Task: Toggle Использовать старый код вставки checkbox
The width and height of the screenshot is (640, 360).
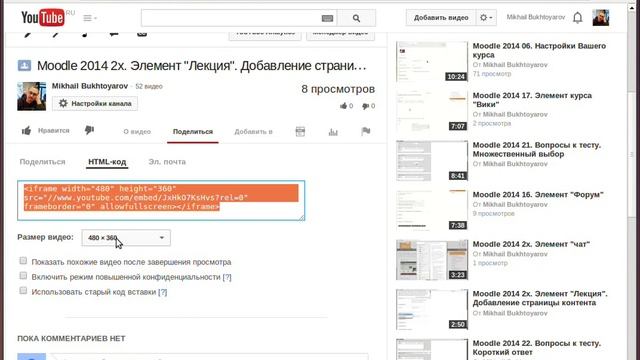Action: click(23, 290)
